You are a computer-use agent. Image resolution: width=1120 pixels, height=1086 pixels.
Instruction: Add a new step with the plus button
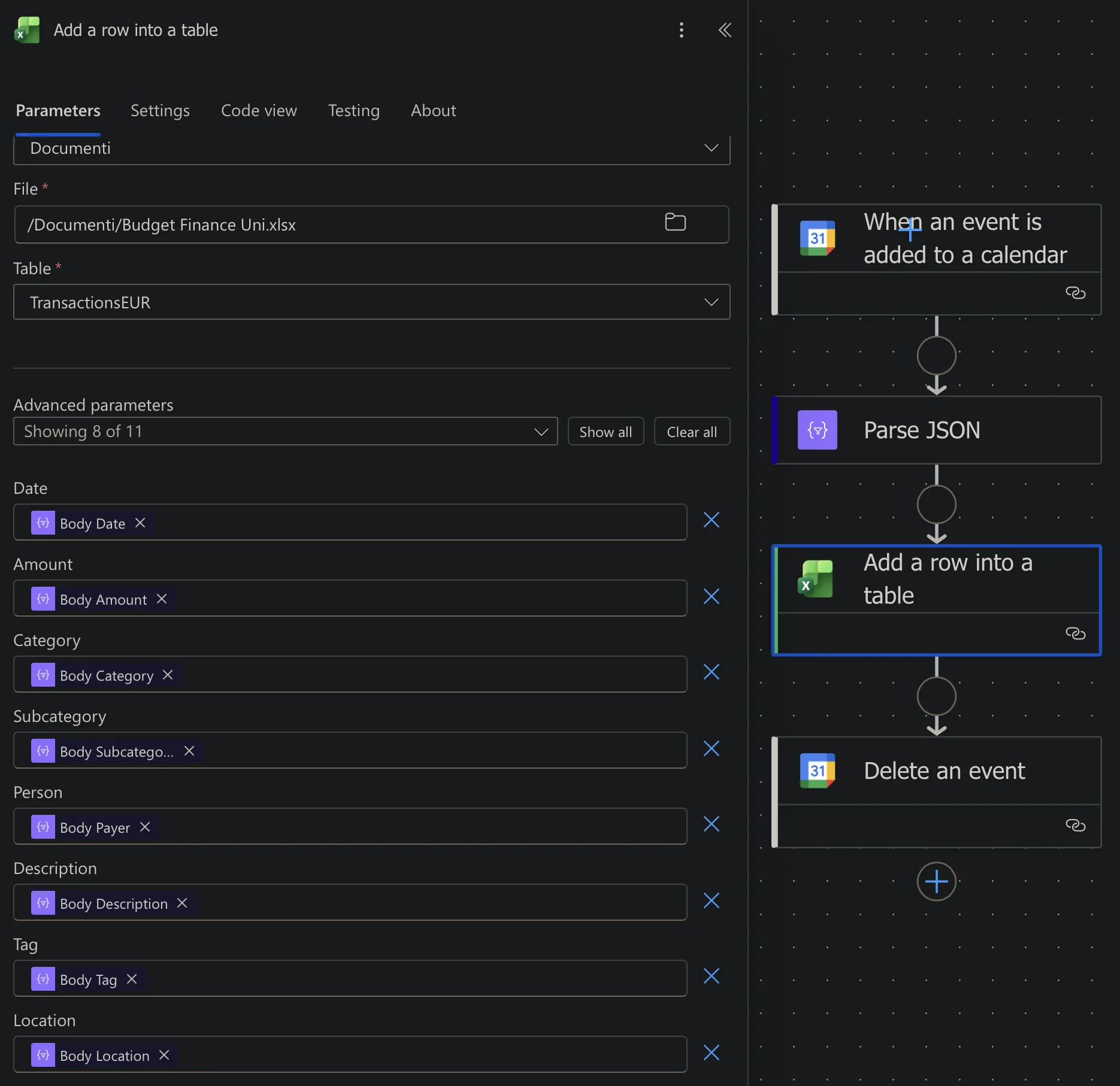936,881
